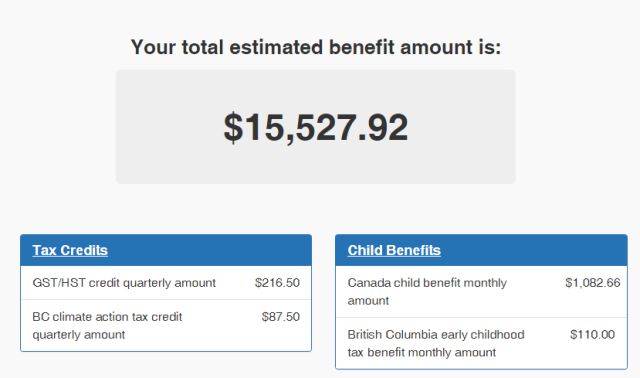Select the GST/HST credit quarterly amount label
640x378 pixels.
tap(124, 283)
